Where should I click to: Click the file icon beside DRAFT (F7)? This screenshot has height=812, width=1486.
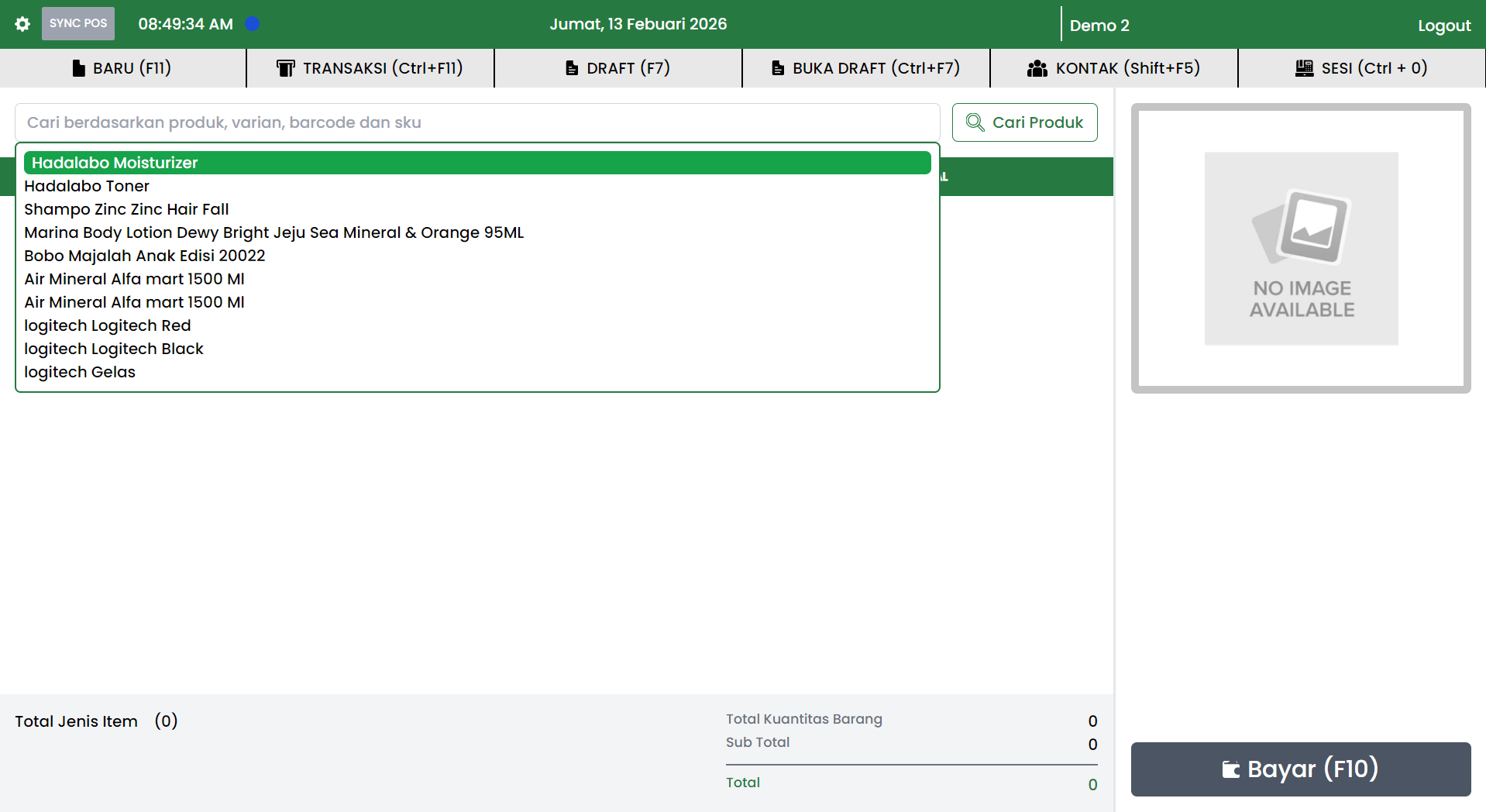[x=572, y=68]
